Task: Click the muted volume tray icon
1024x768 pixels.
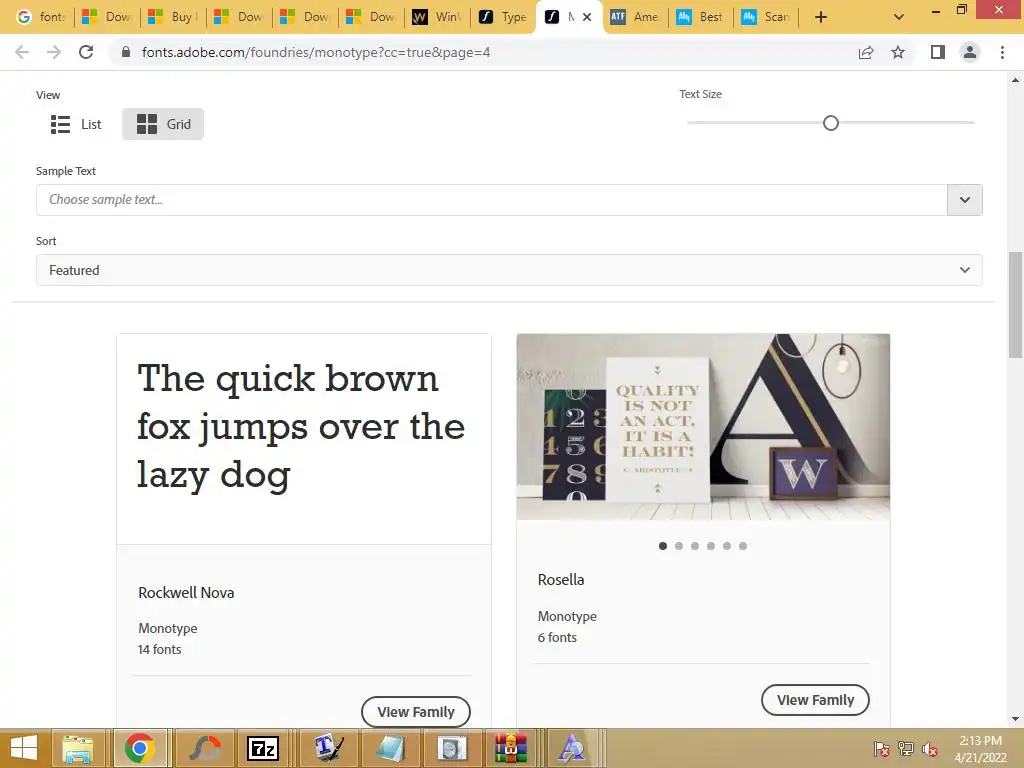Action: [930, 749]
